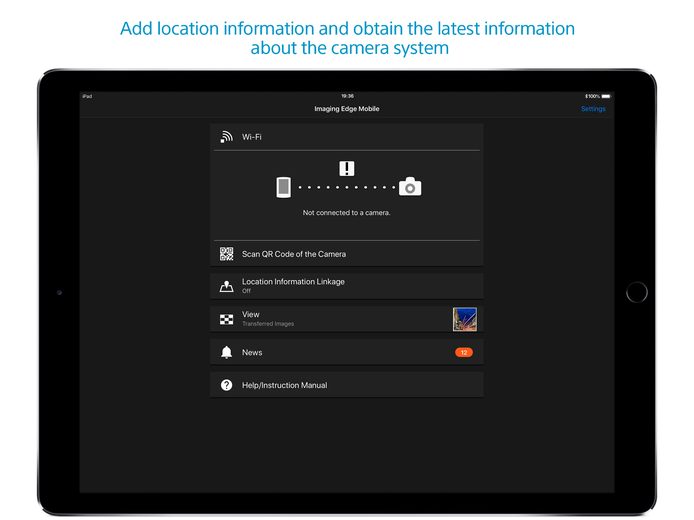This screenshot has width=694, height=520.
Task: Tap the camera icon
Action: (x=410, y=186)
